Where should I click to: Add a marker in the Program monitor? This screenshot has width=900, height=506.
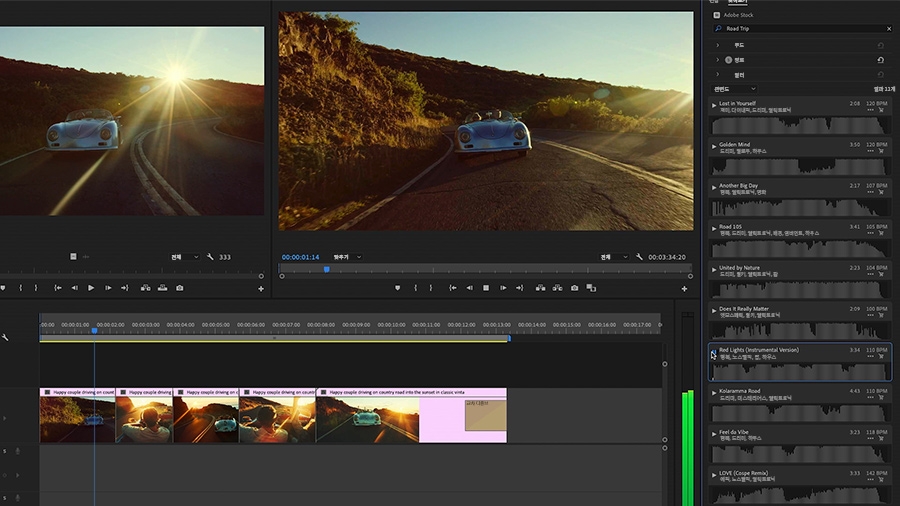[x=398, y=288]
